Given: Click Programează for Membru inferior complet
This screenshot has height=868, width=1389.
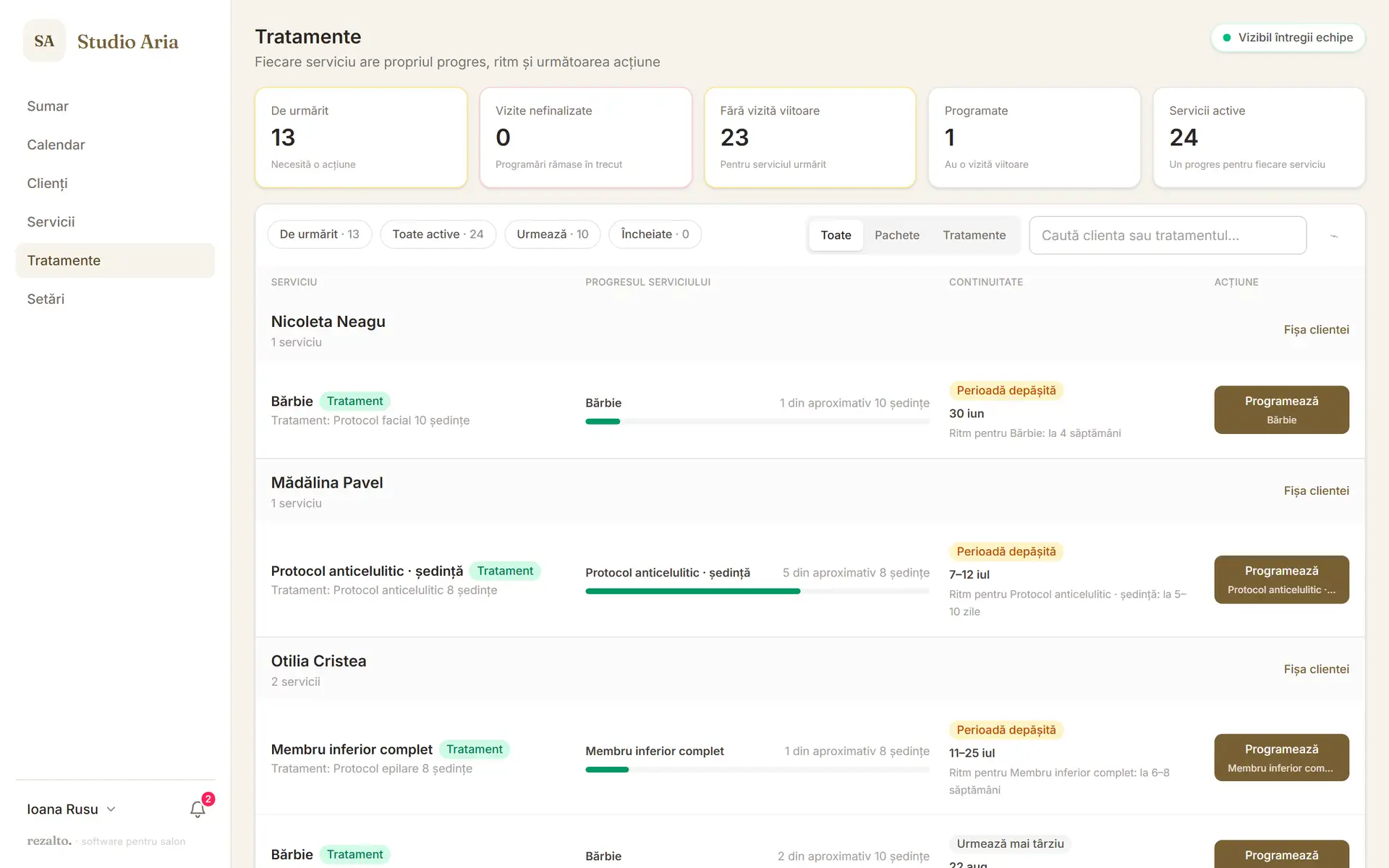Looking at the screenshot, I should click(x=1281, y=757).
